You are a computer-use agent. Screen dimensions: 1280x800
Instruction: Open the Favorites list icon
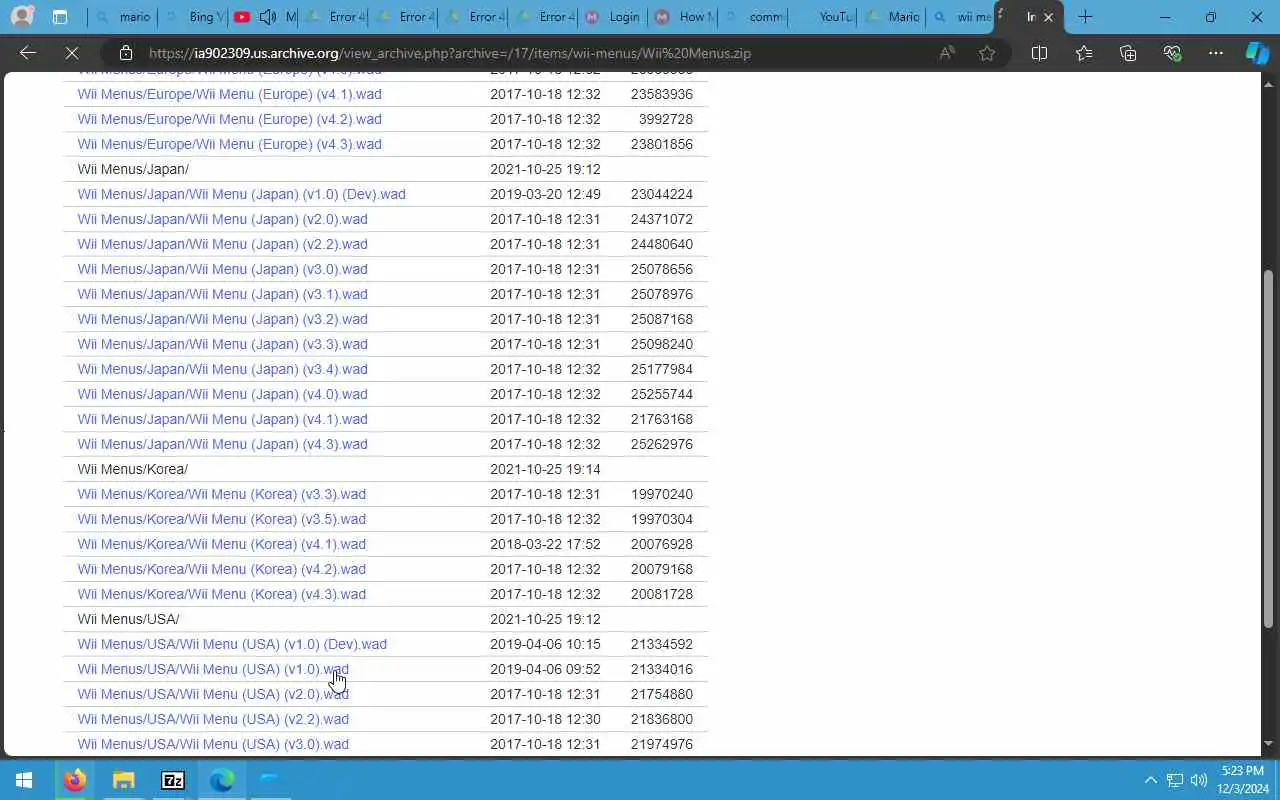(x=1083, y=53)
